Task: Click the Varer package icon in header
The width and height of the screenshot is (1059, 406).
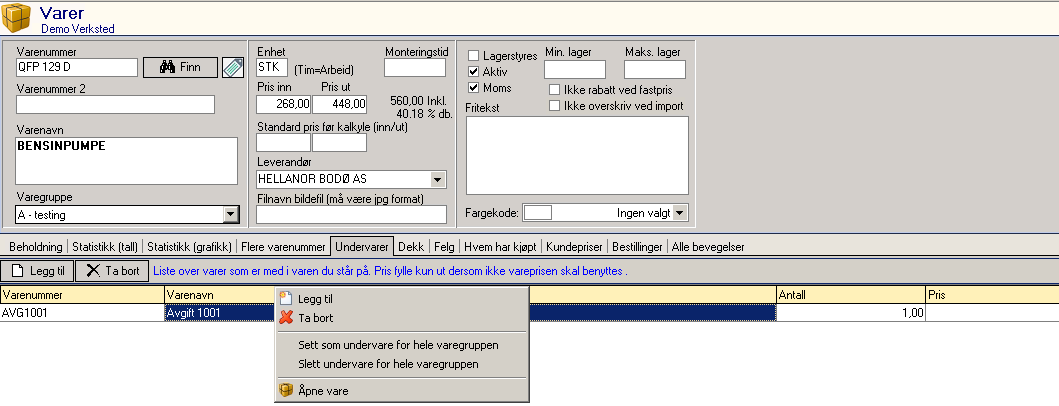Action: 16,18
